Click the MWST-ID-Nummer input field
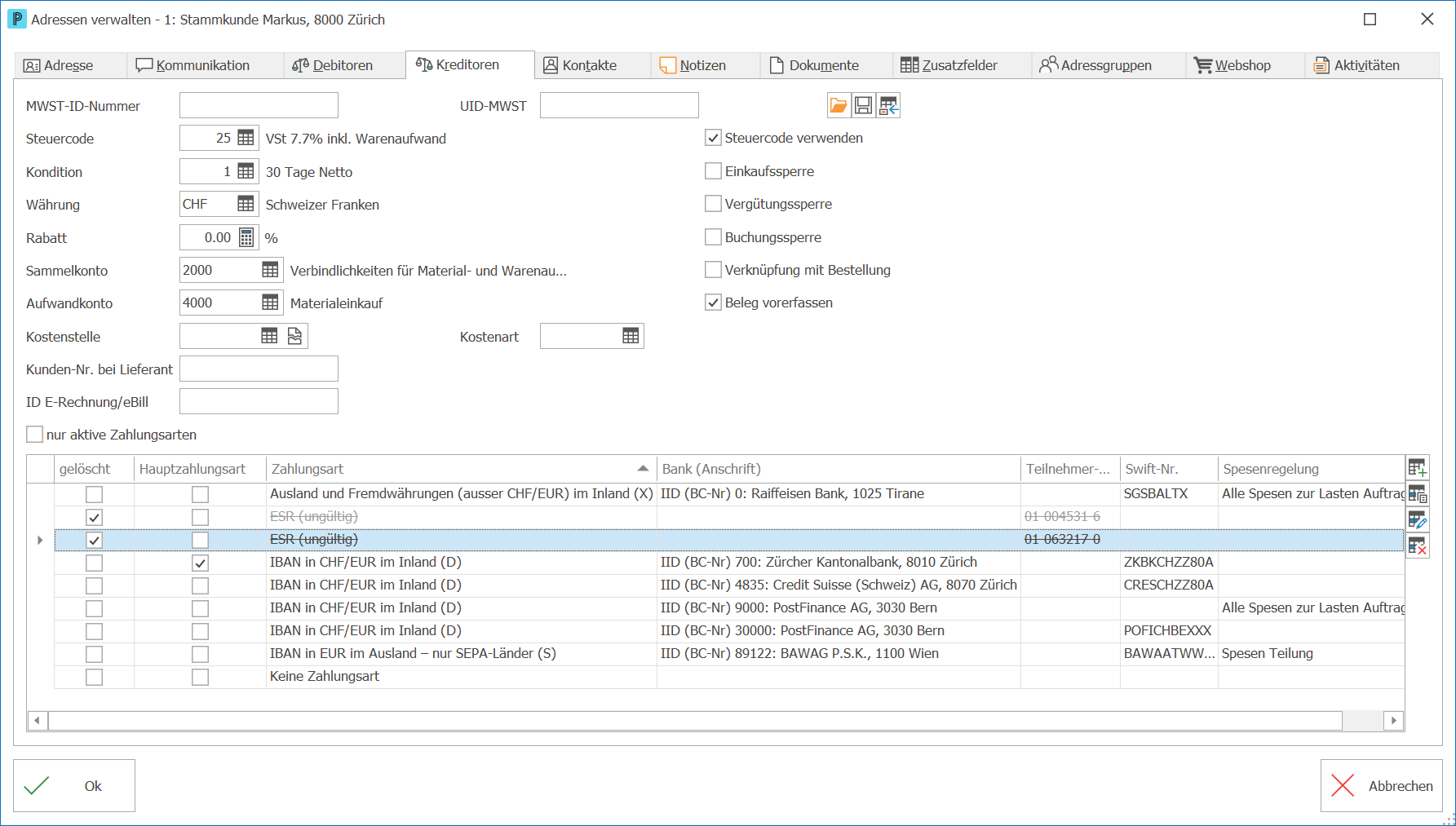 tap(259, 105)
